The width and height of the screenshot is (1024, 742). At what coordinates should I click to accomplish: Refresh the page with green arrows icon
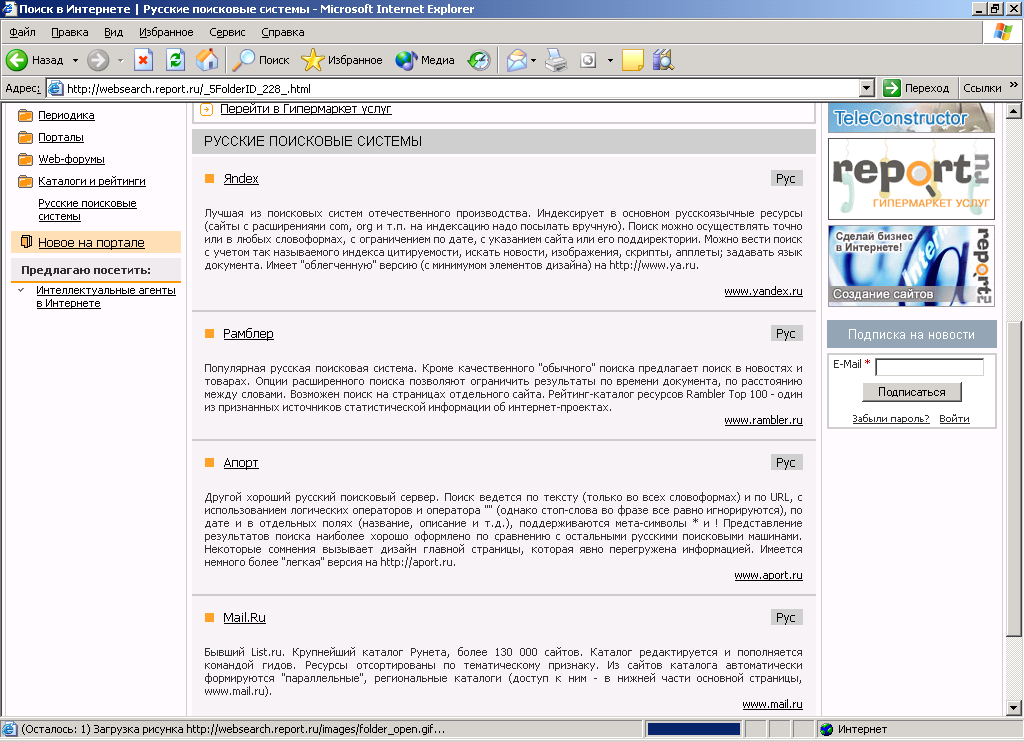coord(175,60)
